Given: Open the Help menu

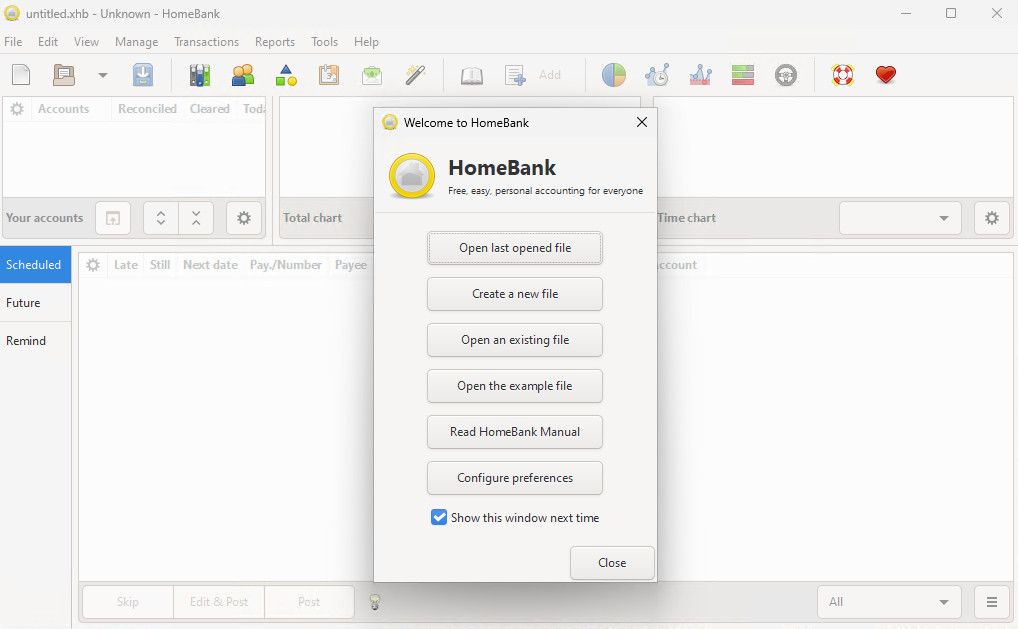Looking at the screenshot, I should (x=366, y=42).
